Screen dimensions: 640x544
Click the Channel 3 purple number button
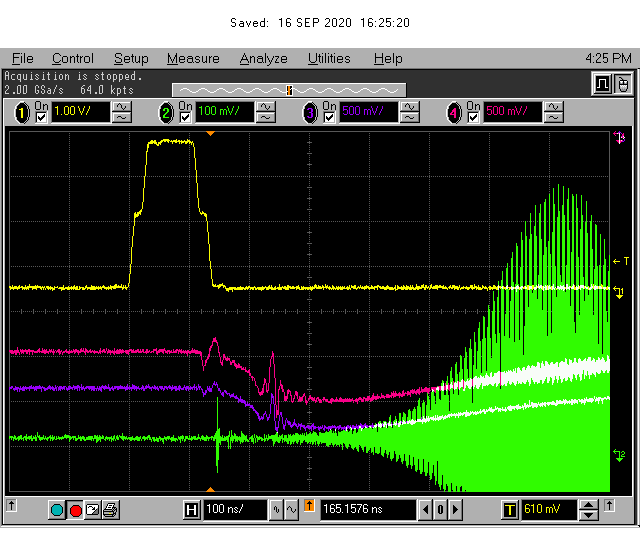(310, 113)
